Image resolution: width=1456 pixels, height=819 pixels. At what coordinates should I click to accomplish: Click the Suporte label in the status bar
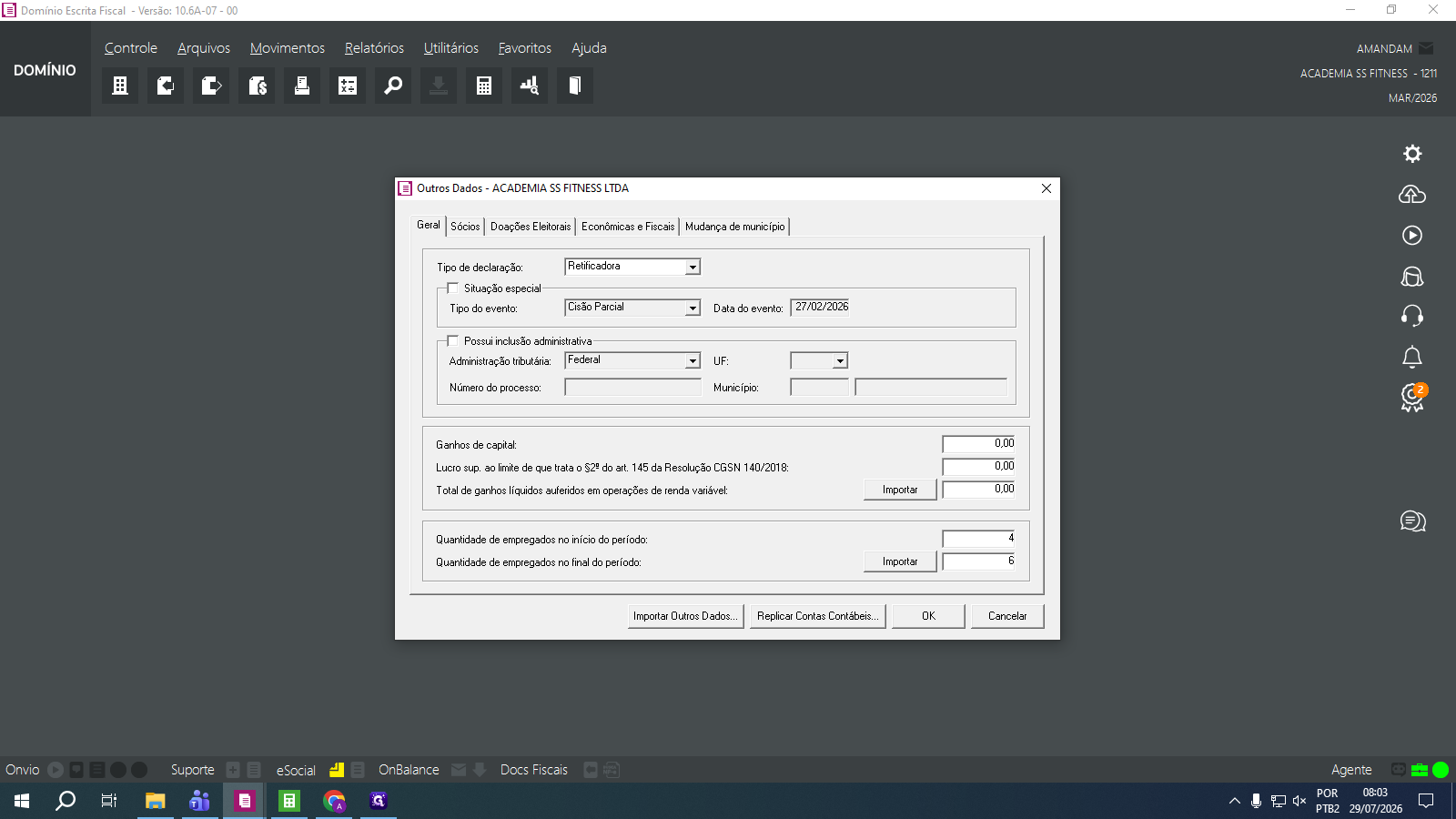[193, 770]
